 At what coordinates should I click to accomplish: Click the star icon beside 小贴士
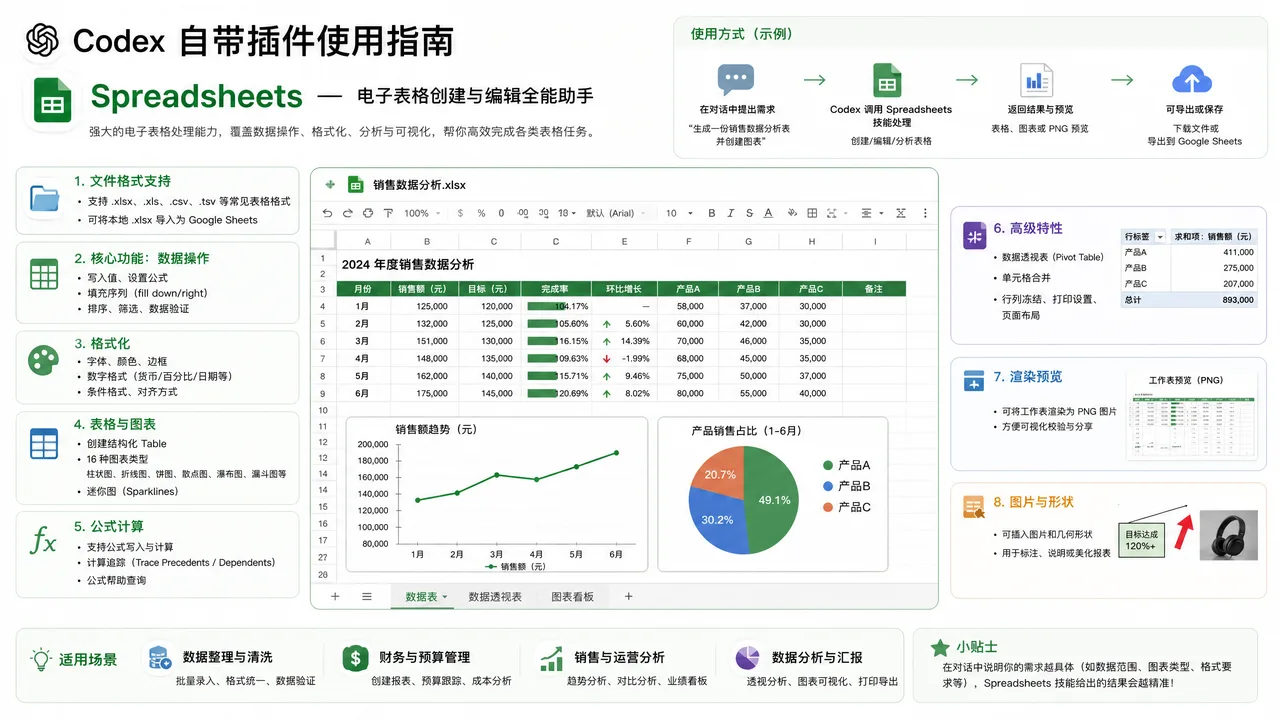click(x=940, y=647)
